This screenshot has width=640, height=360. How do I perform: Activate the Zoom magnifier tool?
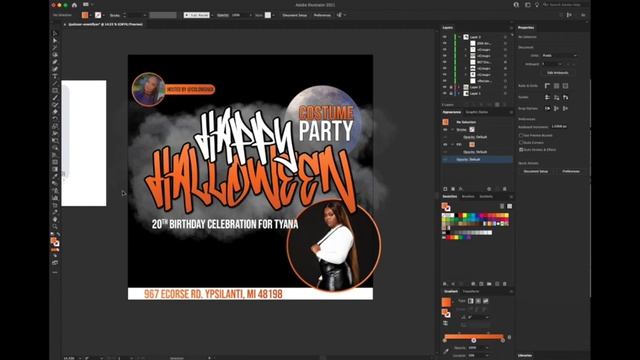pos(55,226)
